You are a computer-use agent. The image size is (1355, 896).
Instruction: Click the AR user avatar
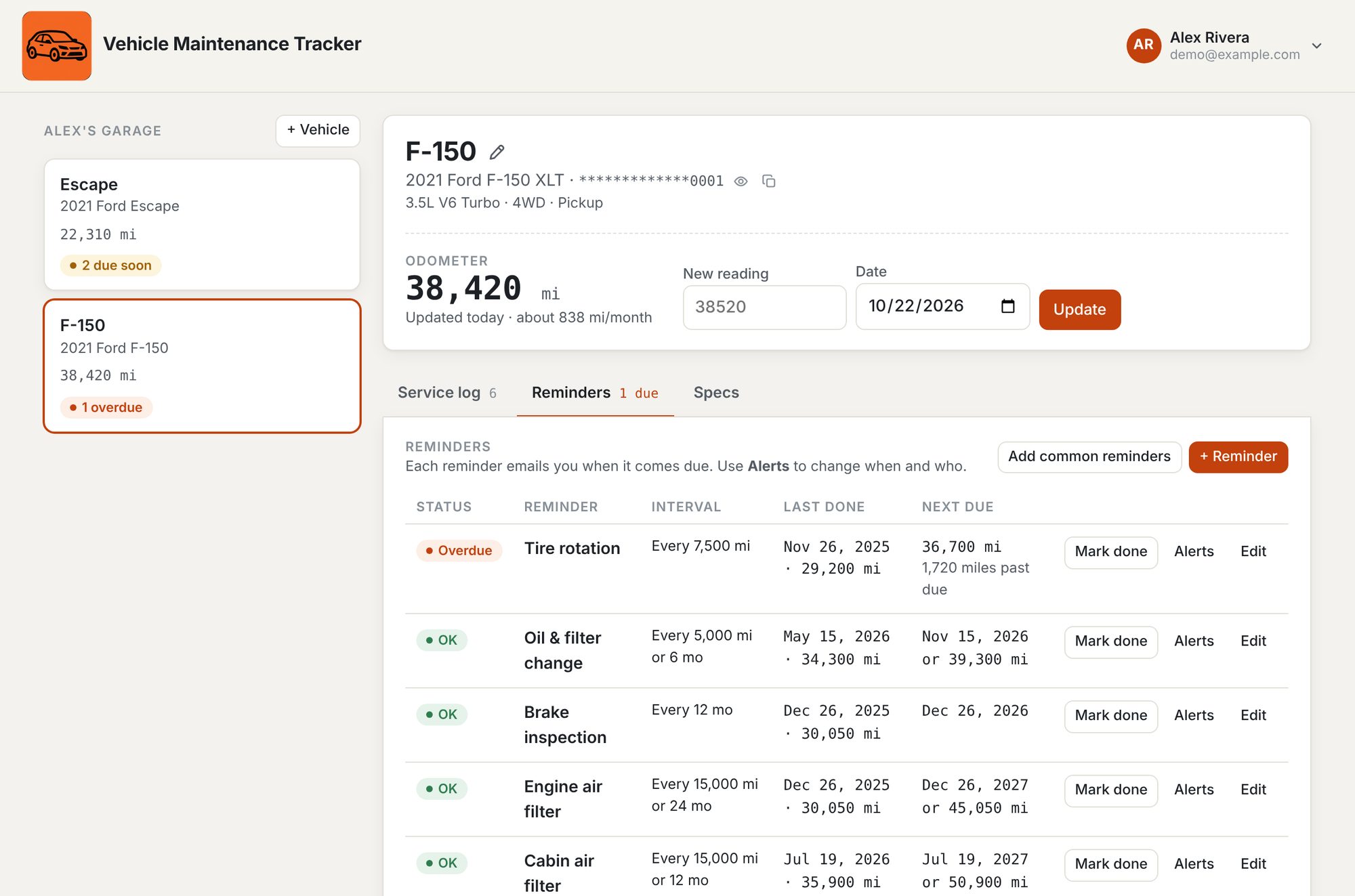pyautogui.click(x=1144, y=45)
